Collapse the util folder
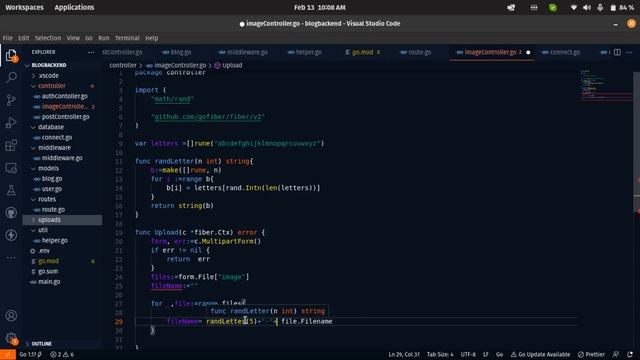The image size is (640, 360). (x=43, y=230)
